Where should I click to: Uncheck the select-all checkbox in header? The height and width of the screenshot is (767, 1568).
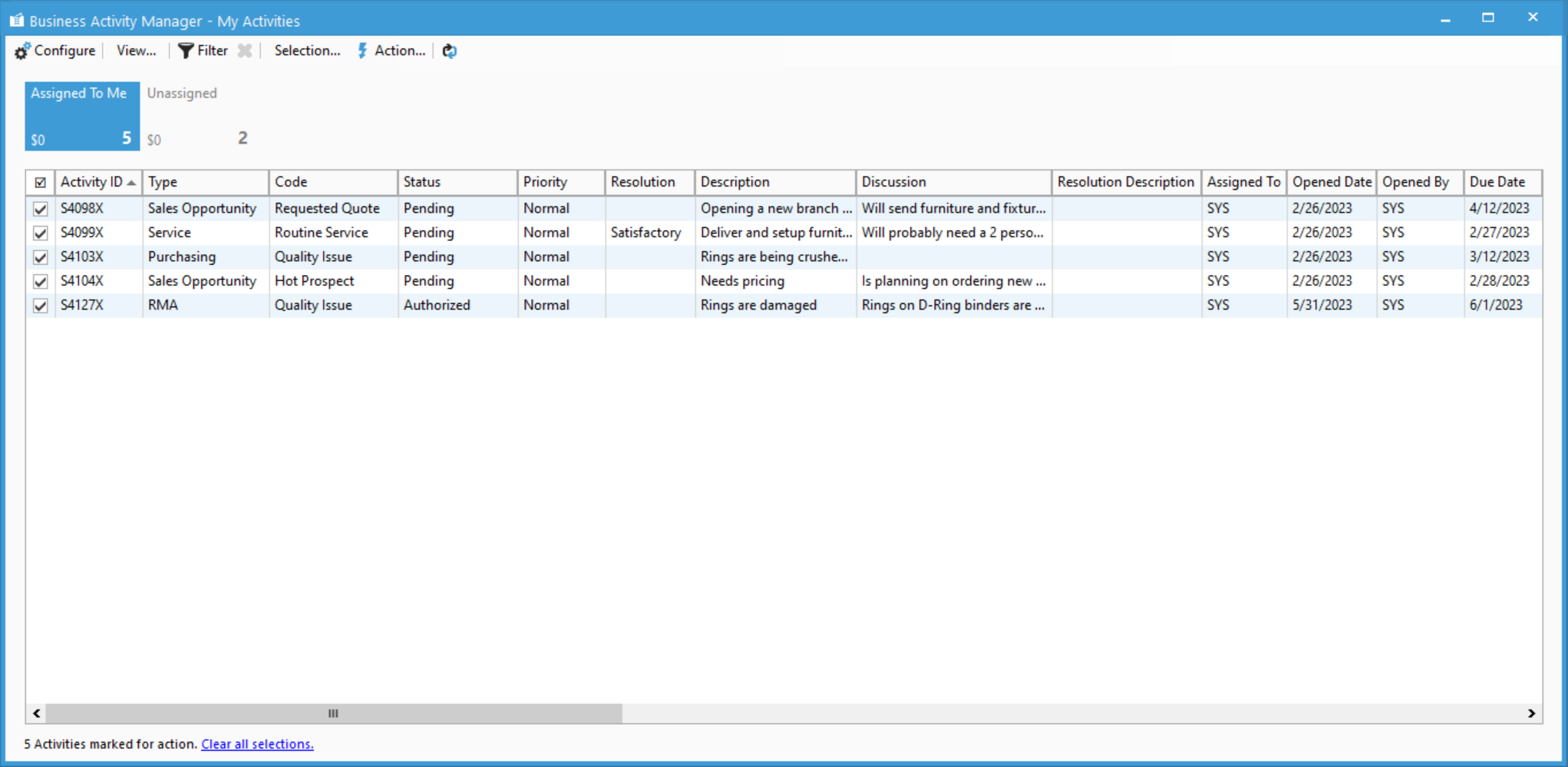41,182
